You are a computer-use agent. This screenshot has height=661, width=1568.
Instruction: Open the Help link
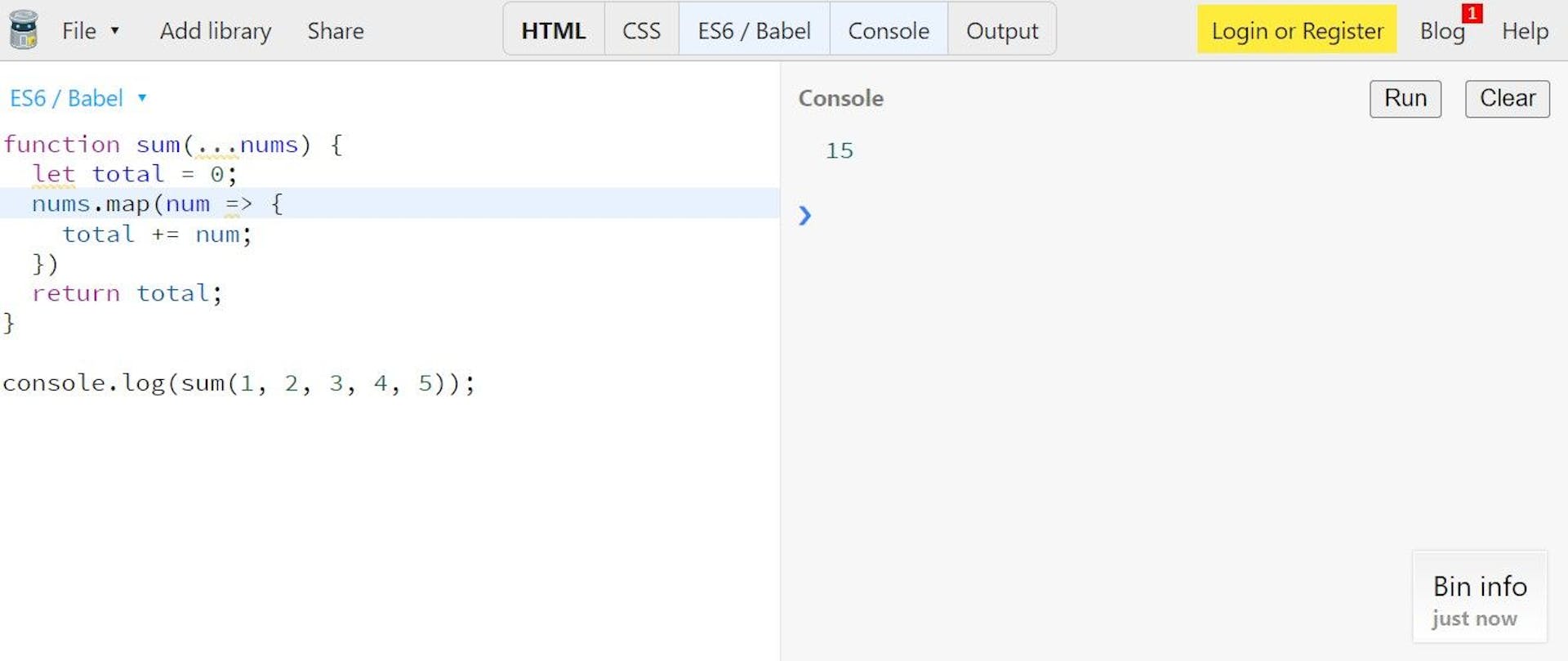click(x=1525, y=31)
